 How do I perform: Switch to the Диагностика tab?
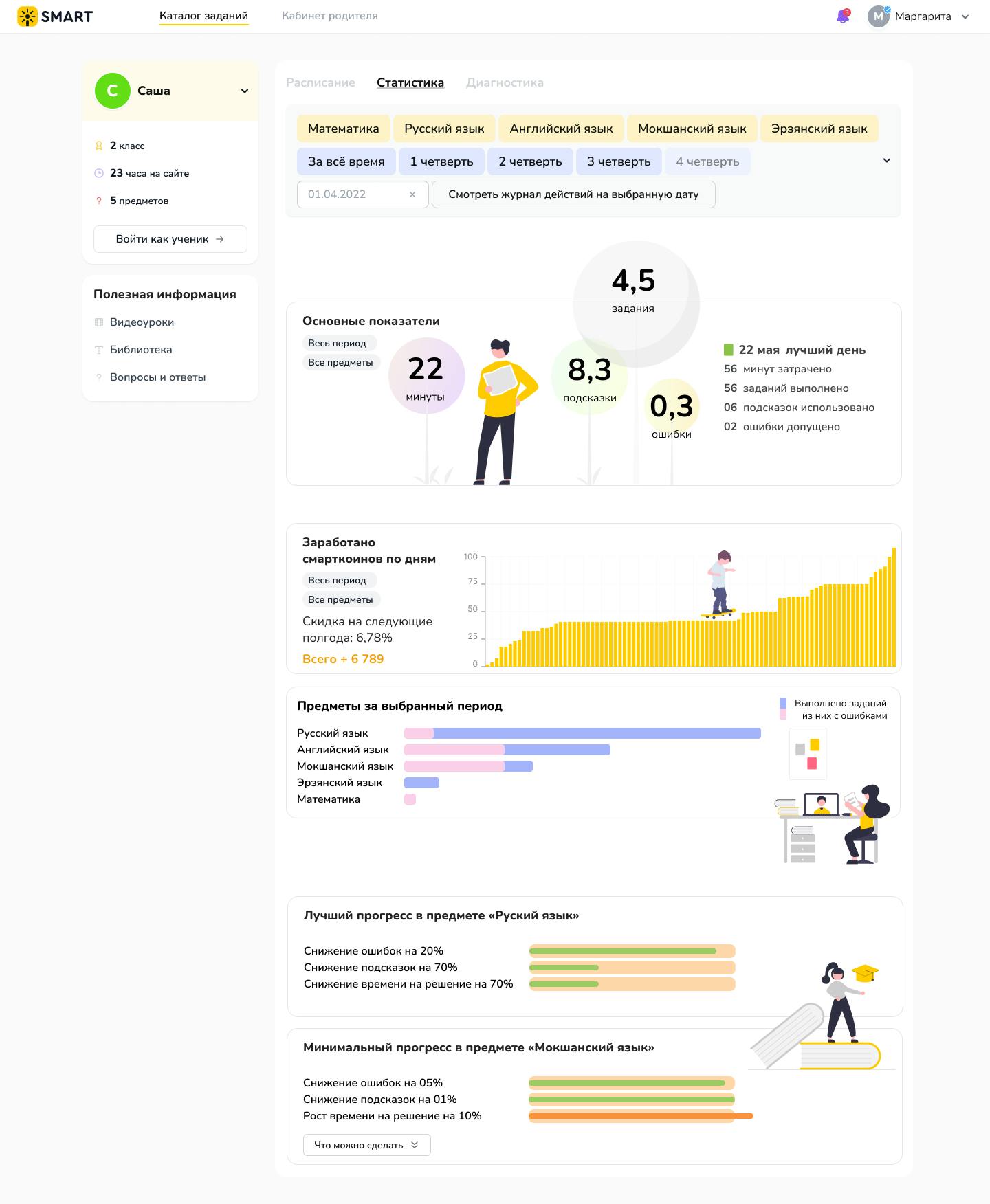pyautogui.click(x=505, y=82)
